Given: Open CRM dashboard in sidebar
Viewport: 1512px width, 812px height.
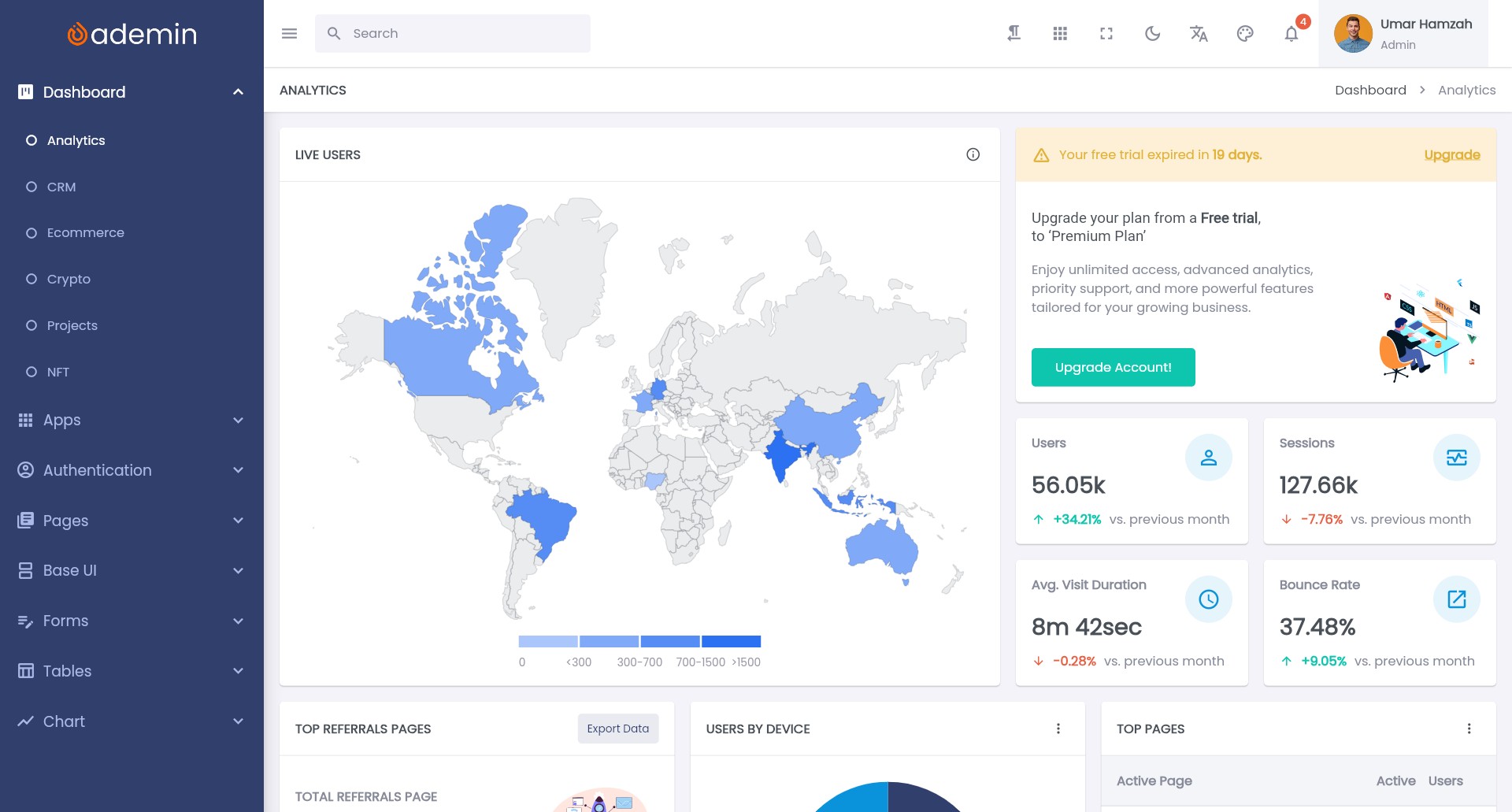Looking at the screenshot, I should [61, 187].
